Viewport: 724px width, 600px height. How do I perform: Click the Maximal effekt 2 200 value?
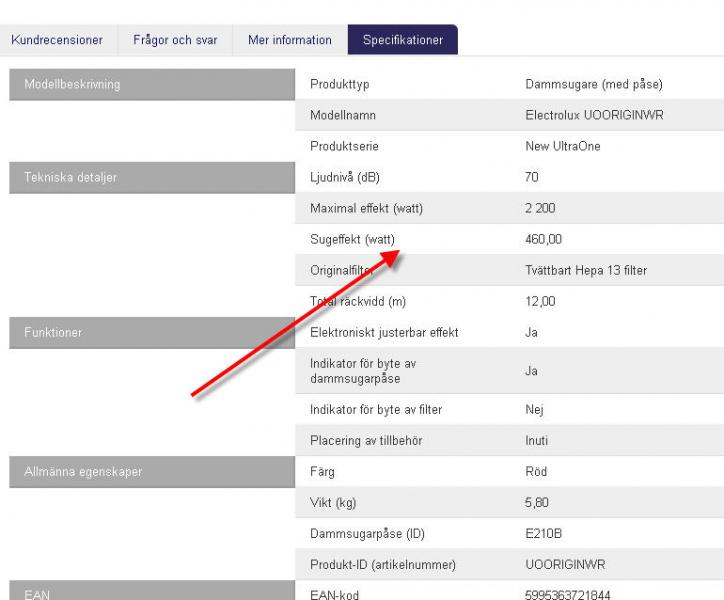[540, 209]
